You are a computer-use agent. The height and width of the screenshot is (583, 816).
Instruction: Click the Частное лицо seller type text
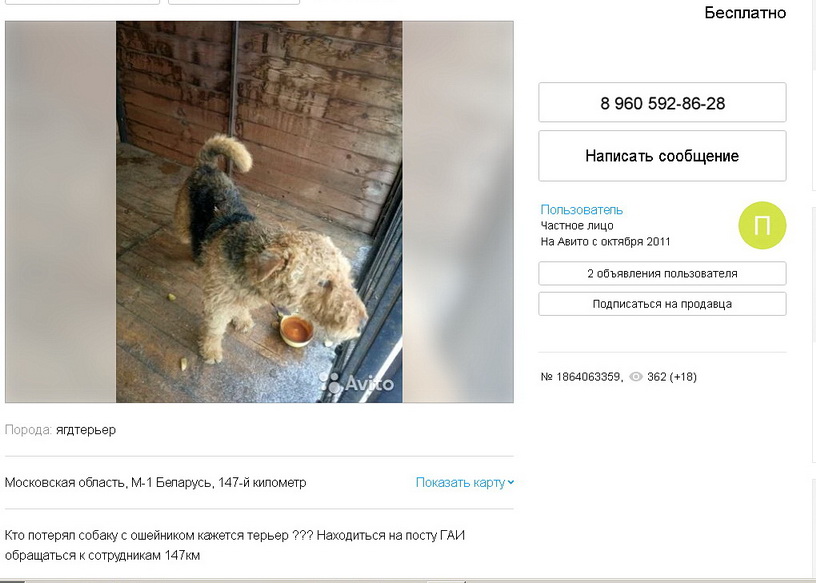click(x=577, y=226)
